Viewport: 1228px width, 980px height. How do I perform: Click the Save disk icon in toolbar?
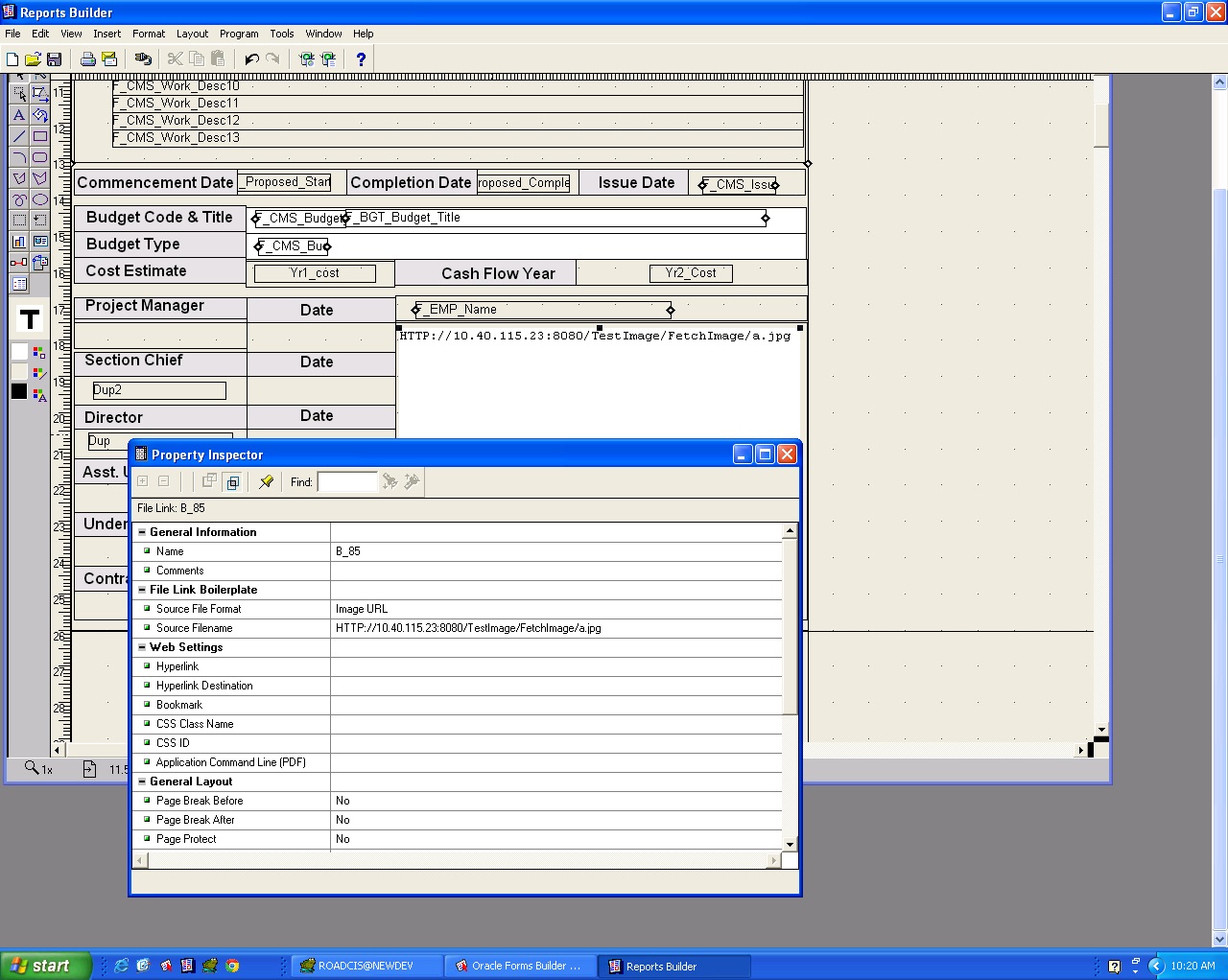click(55, 59)
